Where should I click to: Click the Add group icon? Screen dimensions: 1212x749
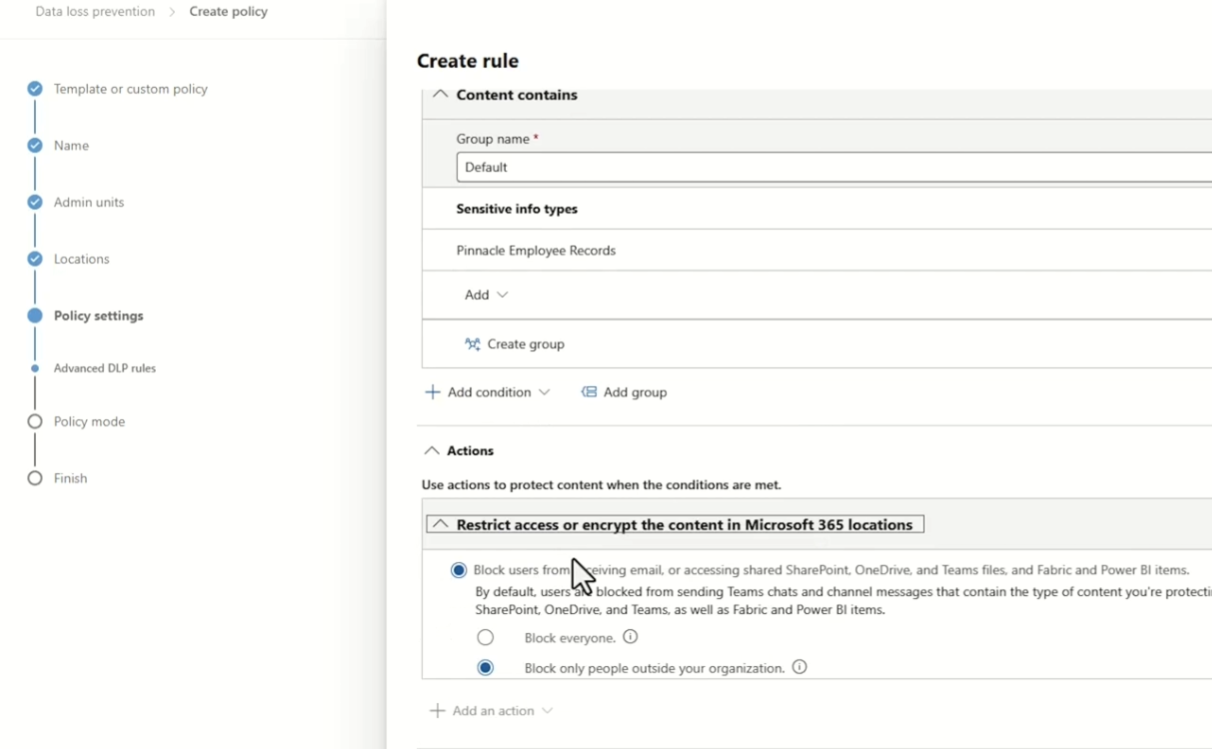(589, 392)
